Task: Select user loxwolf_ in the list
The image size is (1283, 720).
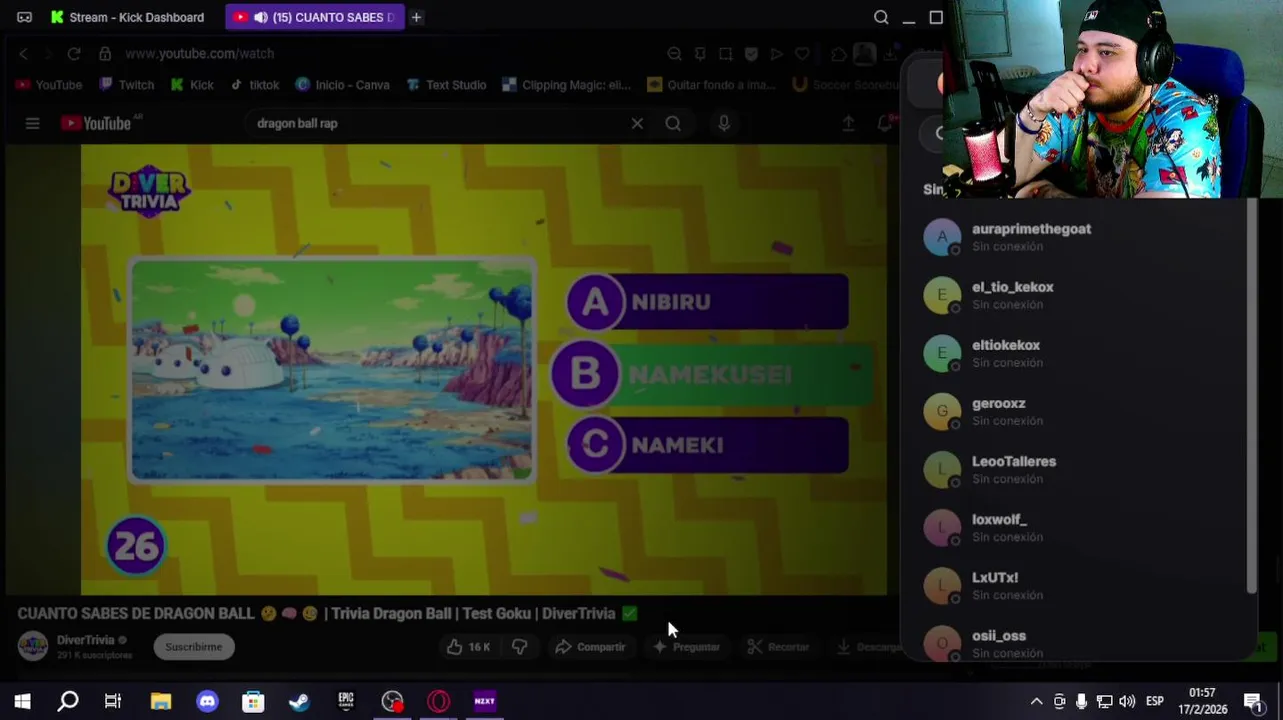Action: pyautogui.click(x=1080, y=527)
